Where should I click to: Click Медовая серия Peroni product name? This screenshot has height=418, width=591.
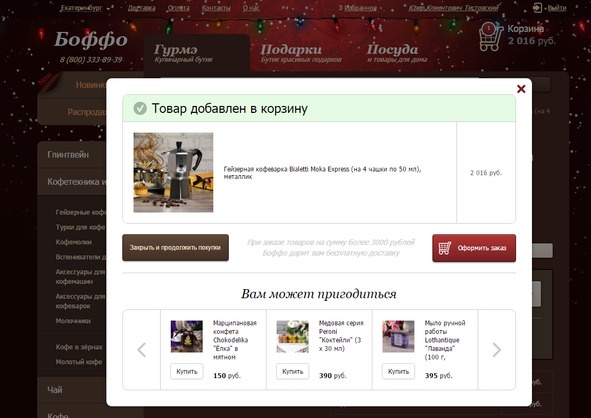click(341, 335)
